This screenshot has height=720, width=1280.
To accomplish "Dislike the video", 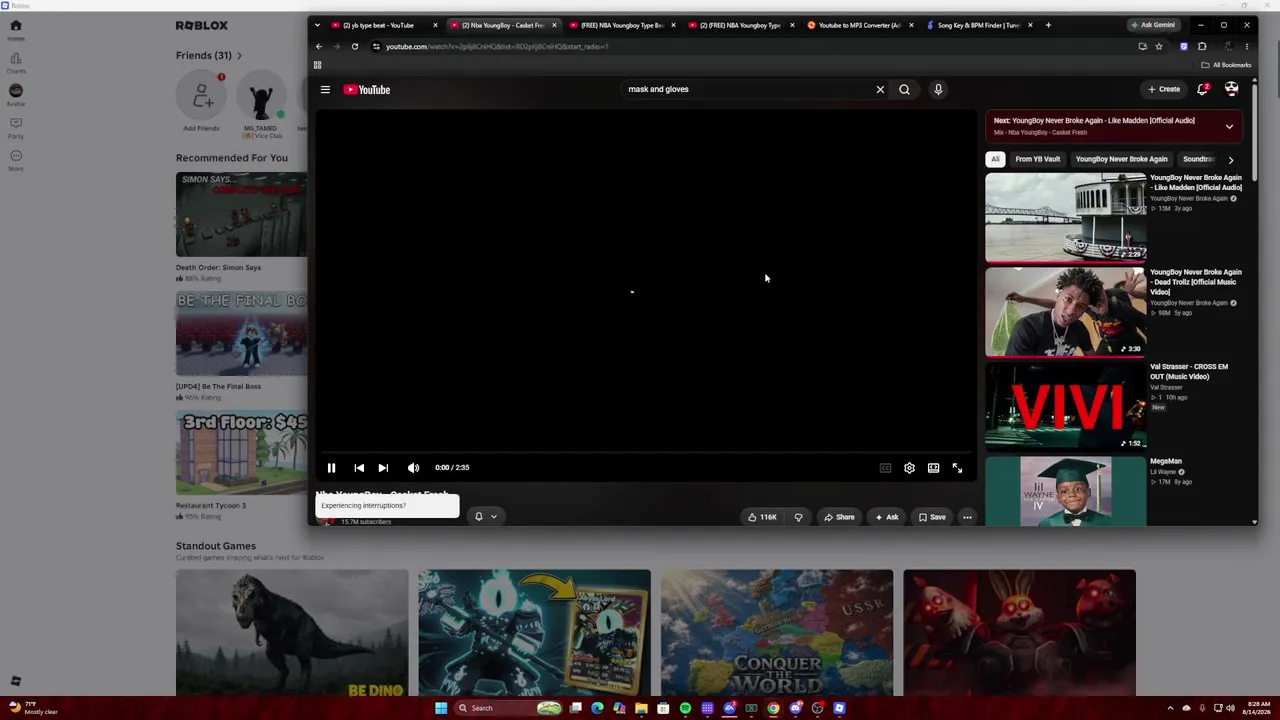I will [x=798, y=517].
